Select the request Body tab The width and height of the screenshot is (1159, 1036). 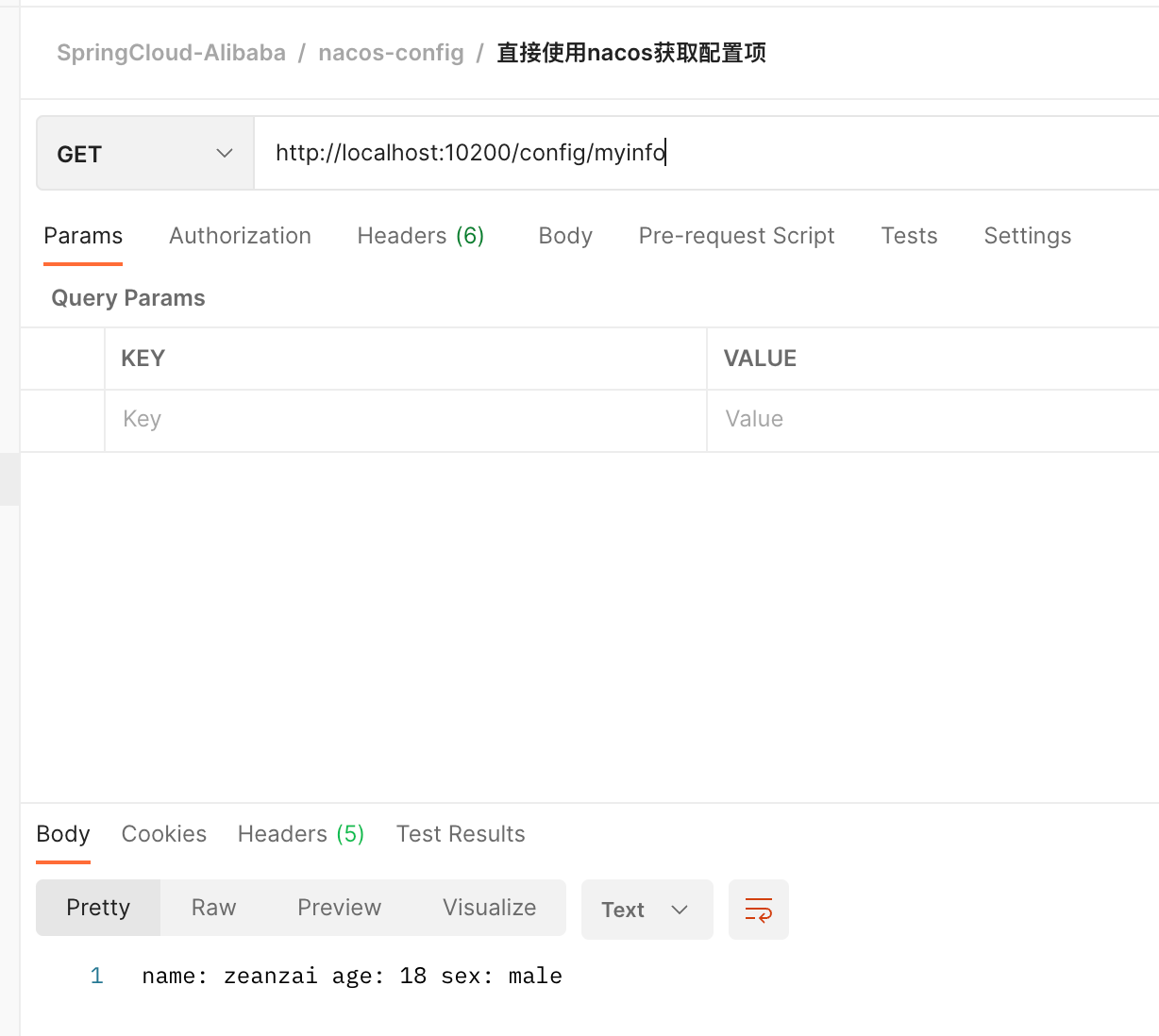[564, 236]
